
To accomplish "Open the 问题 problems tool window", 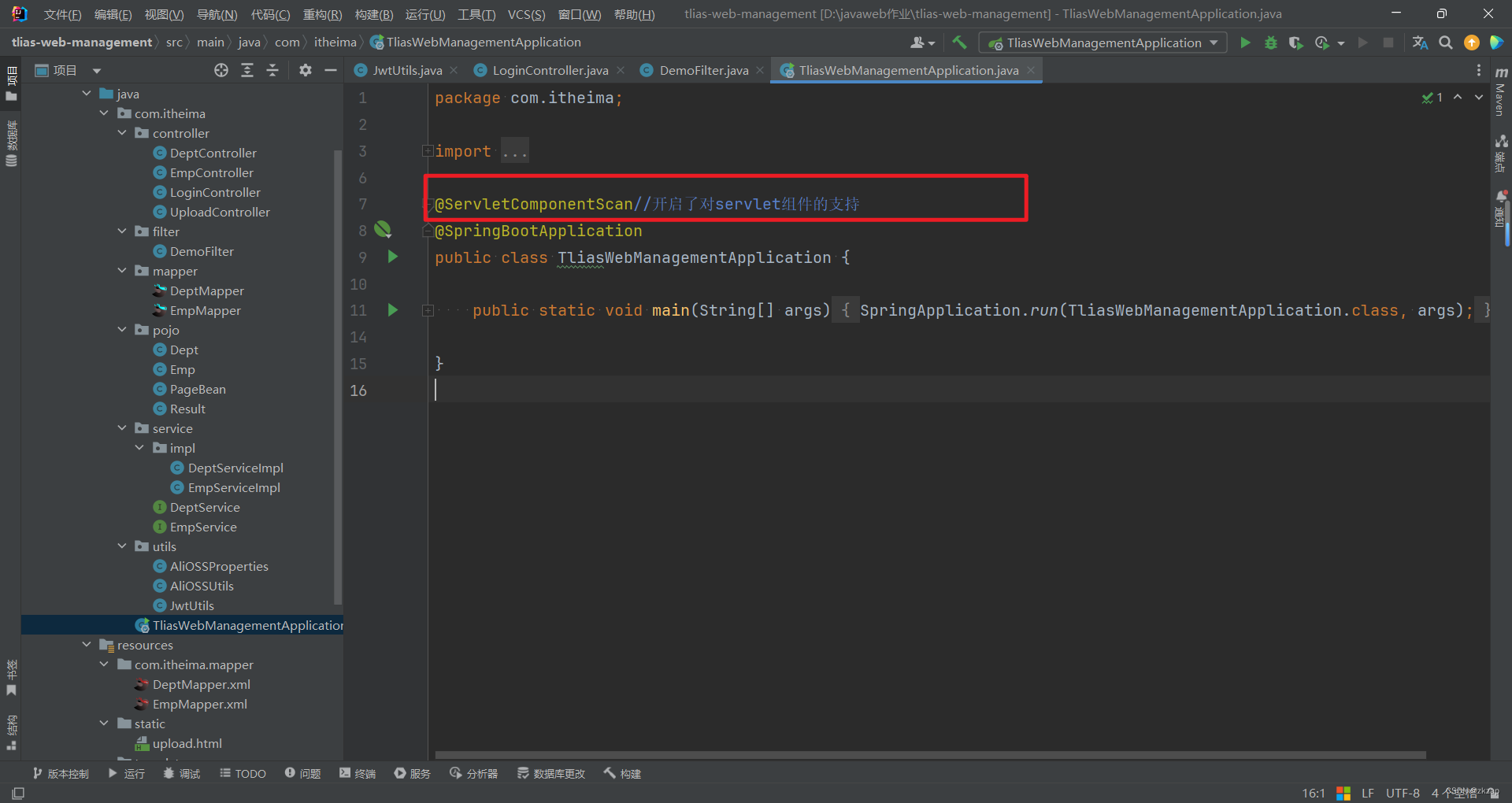I will click(x=303, y=774).
